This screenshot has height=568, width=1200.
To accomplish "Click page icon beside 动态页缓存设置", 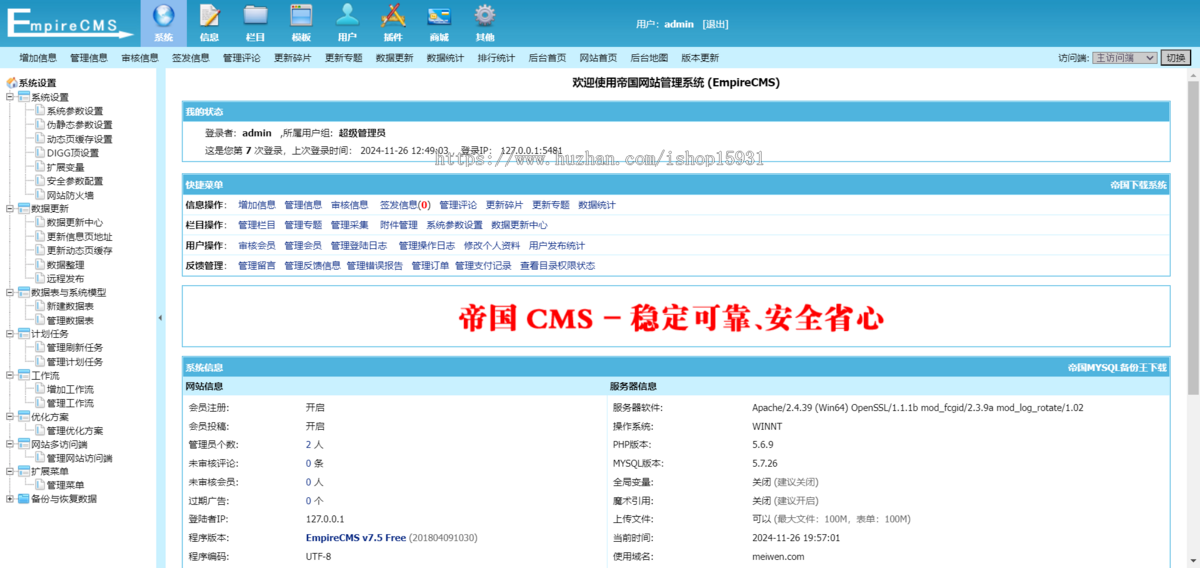I will pos(40,139).
